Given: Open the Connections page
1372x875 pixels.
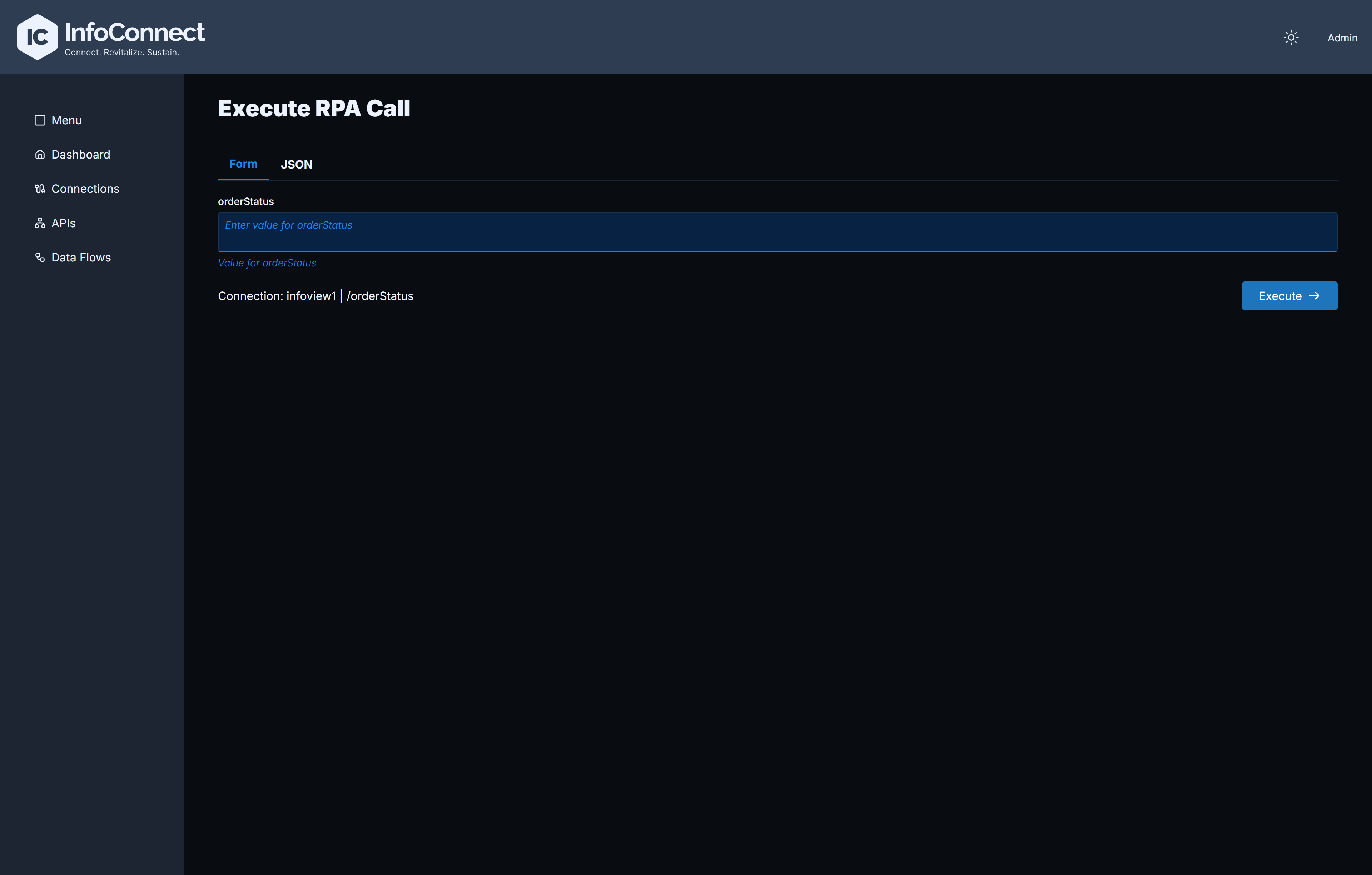Looking at the screenshot, I should point(85,189).
